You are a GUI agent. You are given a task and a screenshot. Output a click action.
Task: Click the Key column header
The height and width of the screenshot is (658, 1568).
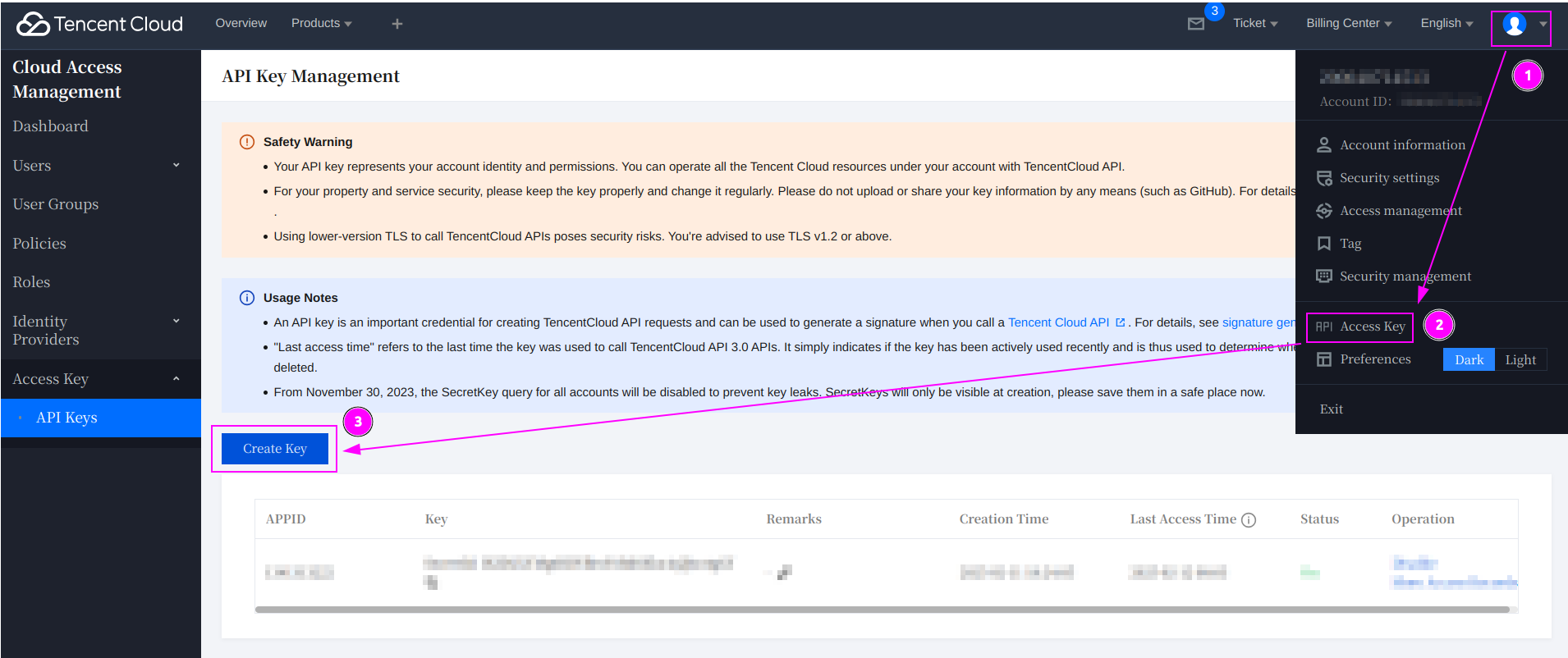point(436,519)
